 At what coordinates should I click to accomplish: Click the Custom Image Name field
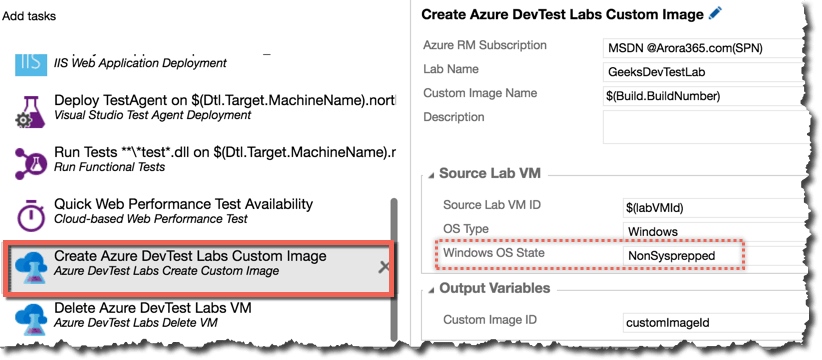coord(702,96)
